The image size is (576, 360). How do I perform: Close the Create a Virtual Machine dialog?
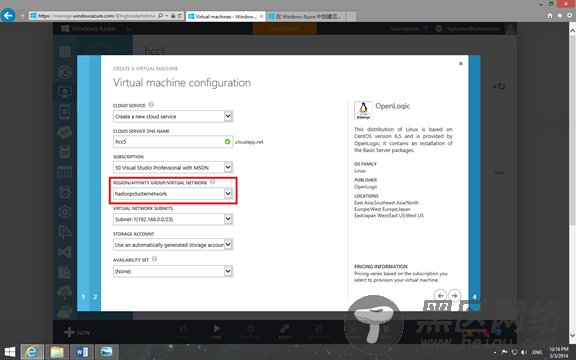461,64
